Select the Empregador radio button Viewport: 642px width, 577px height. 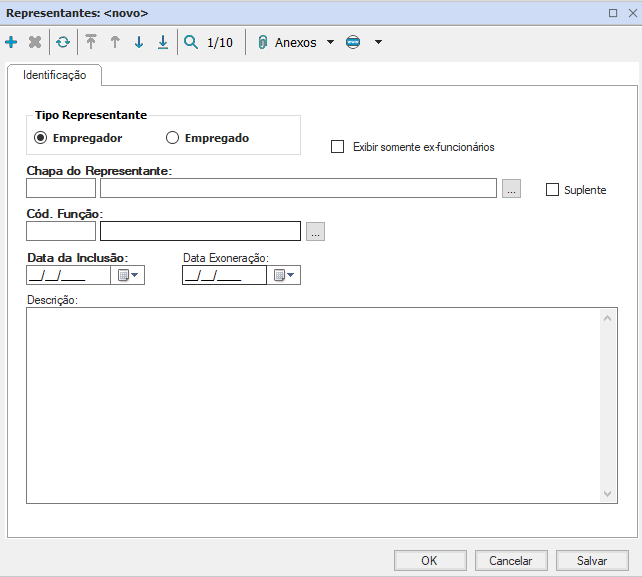point(41,138)
